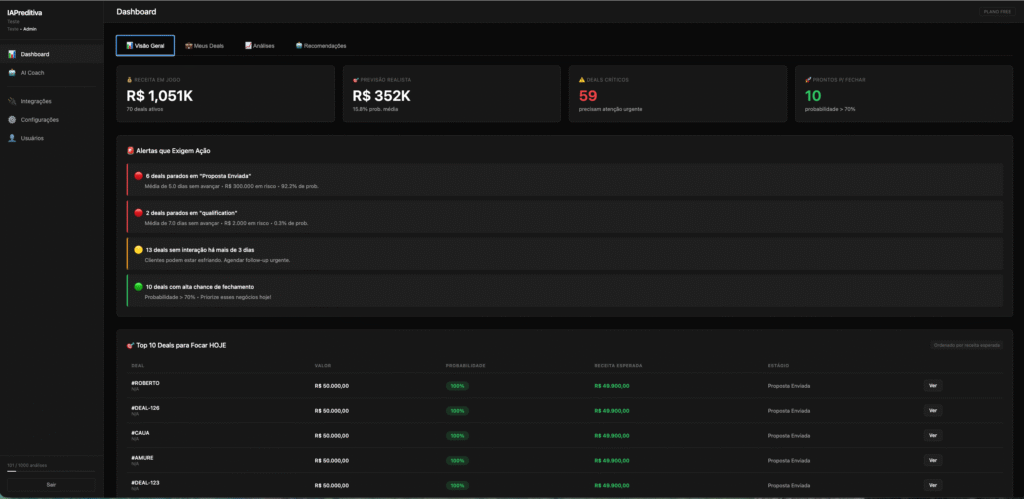Image resolution: width=1024 pixels, height=499 pixels.
Task: Open the 10 deals high closing chance alert
Action: [565, 291]
